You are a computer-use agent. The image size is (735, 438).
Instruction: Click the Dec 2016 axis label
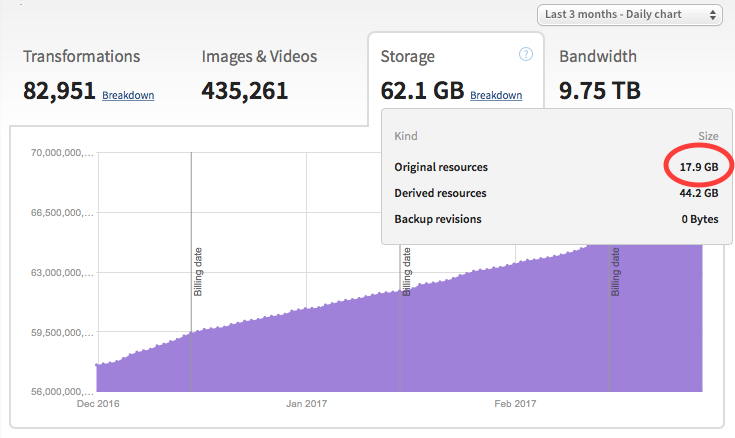[97, 405]
